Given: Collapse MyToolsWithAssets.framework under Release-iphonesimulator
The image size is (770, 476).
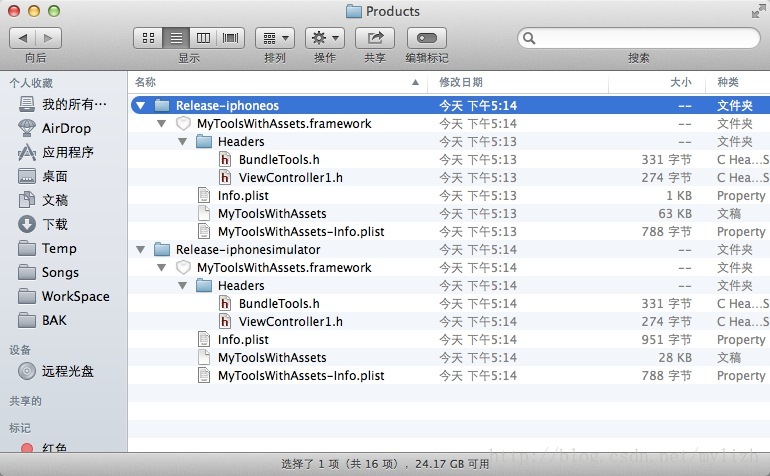Looking at the screenshot, I should 162,268.
